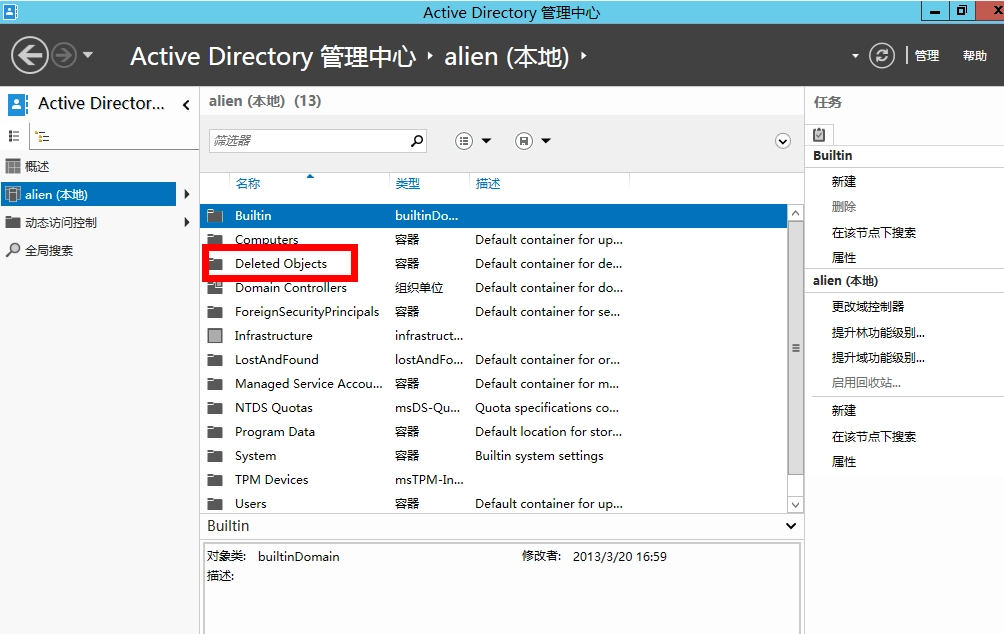Image resolution: width=1004 pixels, height=634 pixels.
Task: Open the 管理 menu
Action: (927, 56)
